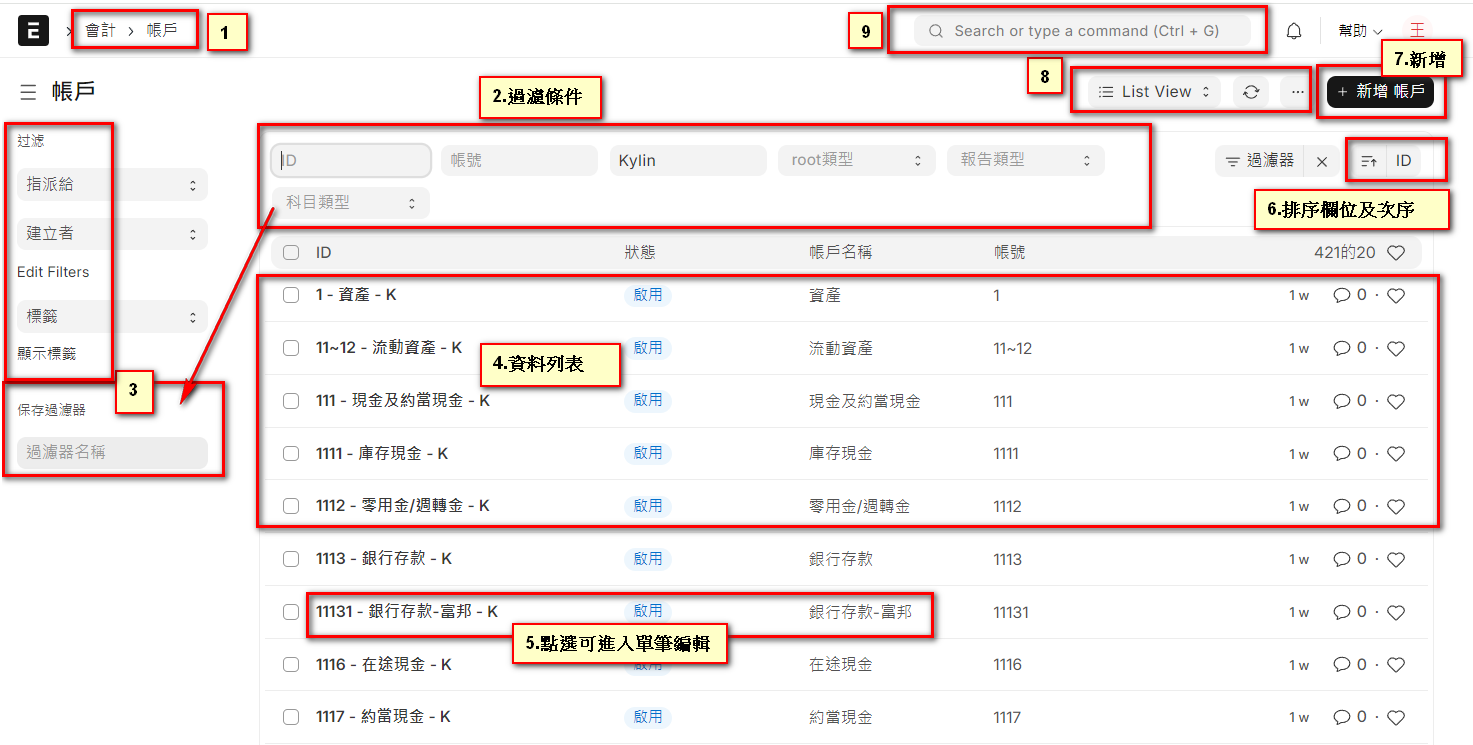Open the notifications bell icon
1473x745 pixels.
pyautogui.click(x=1294, y=31)
